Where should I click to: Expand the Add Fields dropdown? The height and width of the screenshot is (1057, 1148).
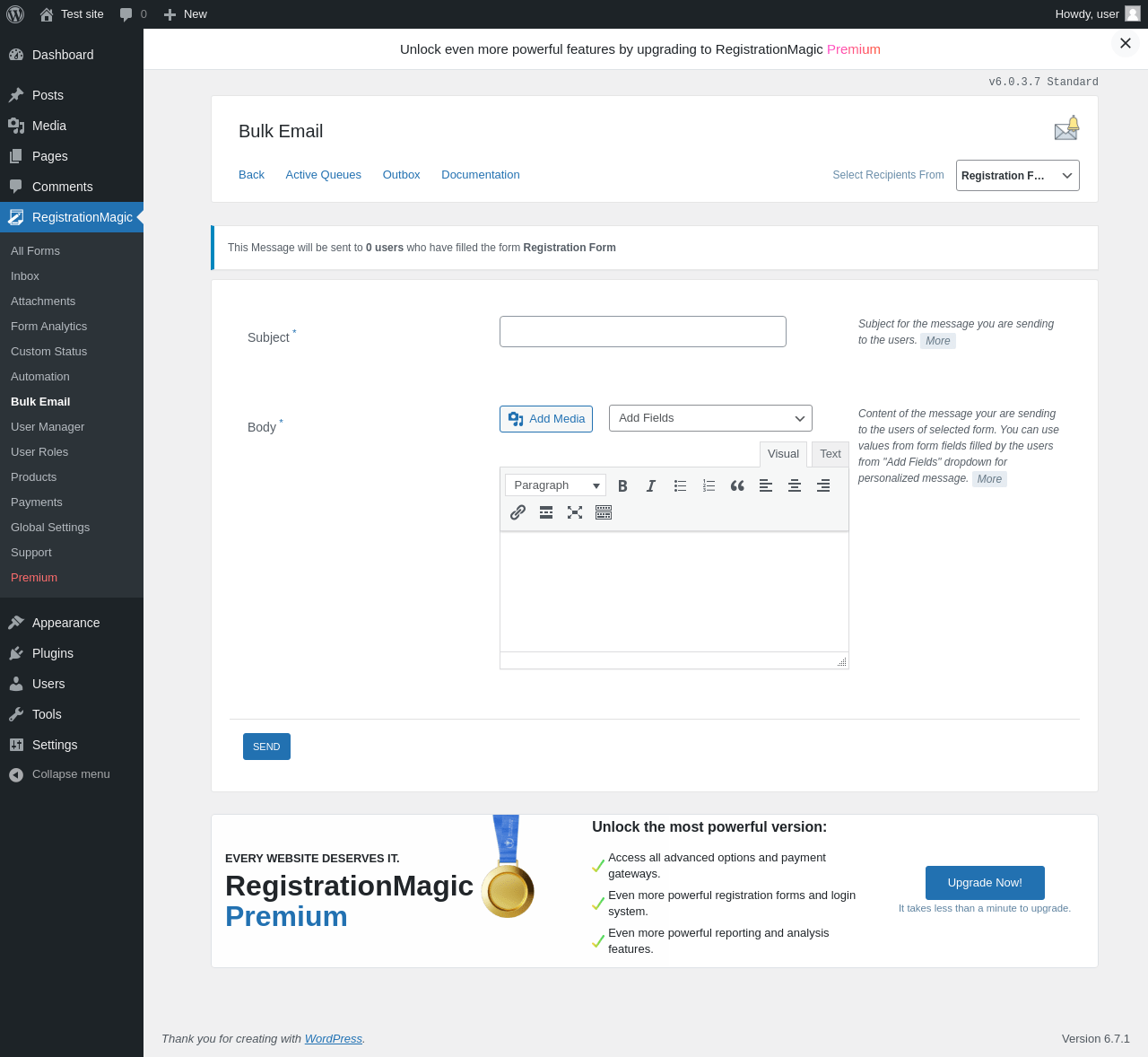pyautogui.click(x=710, y=418)
